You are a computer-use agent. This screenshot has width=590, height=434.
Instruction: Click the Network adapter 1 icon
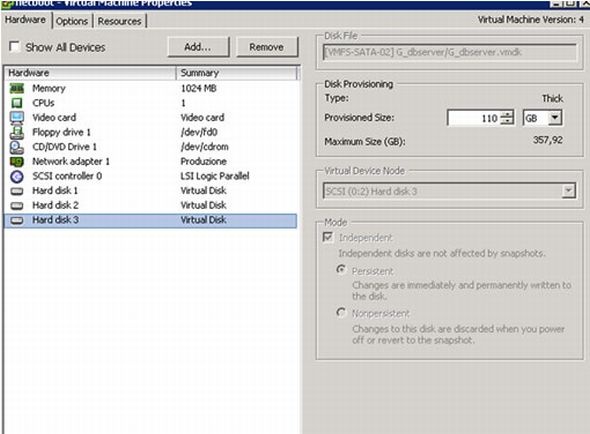coord(17,161)
